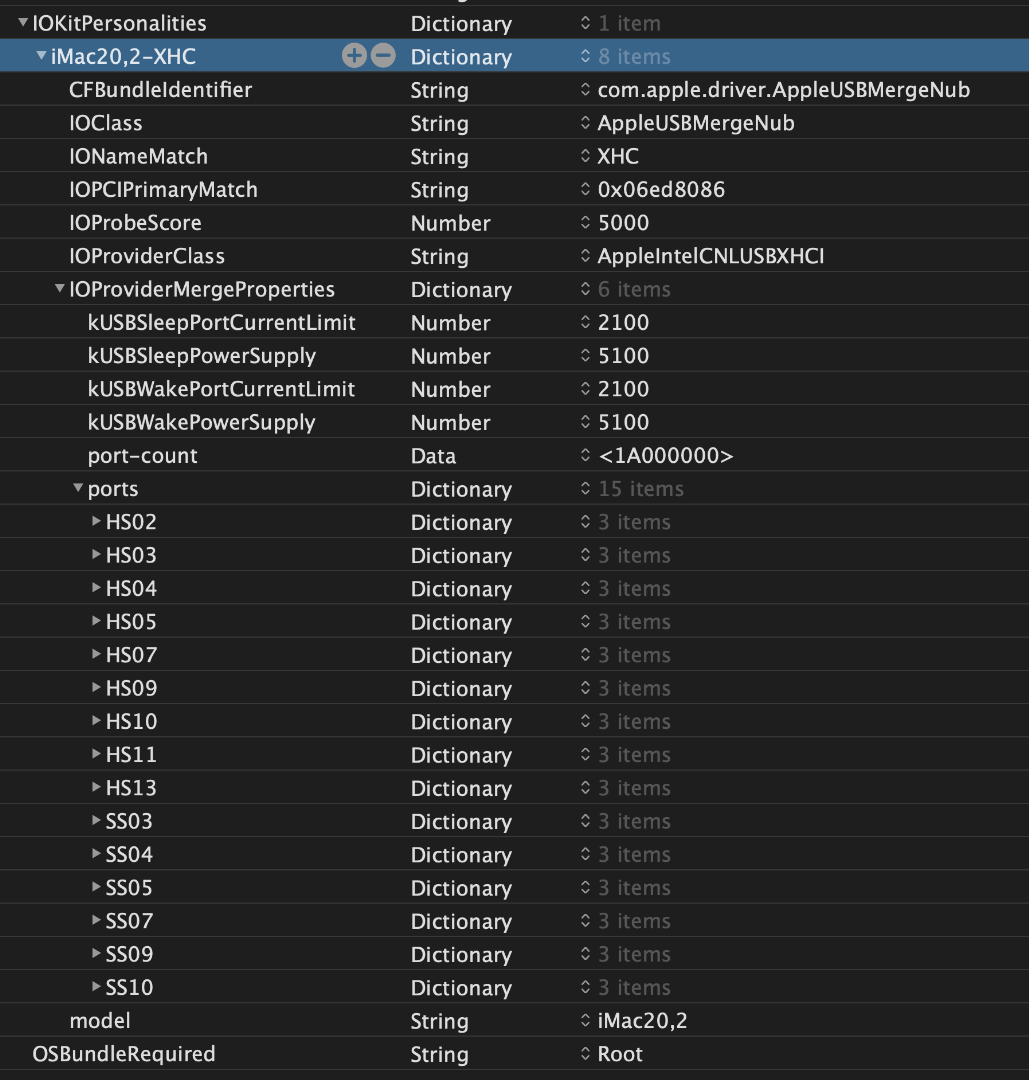Select the XHC value of IONameMatch
The width and height of the screenshot is (1029, 1080).
pyautogui.click(x=618, y=156)
